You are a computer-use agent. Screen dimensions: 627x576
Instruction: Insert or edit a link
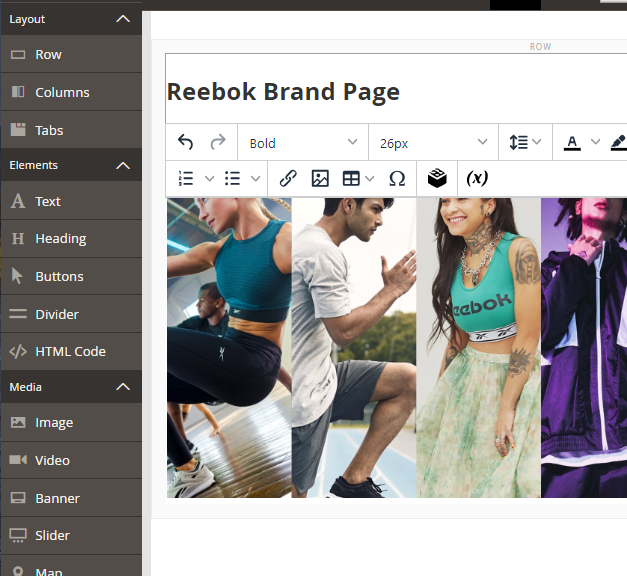(x=288, y=178)
